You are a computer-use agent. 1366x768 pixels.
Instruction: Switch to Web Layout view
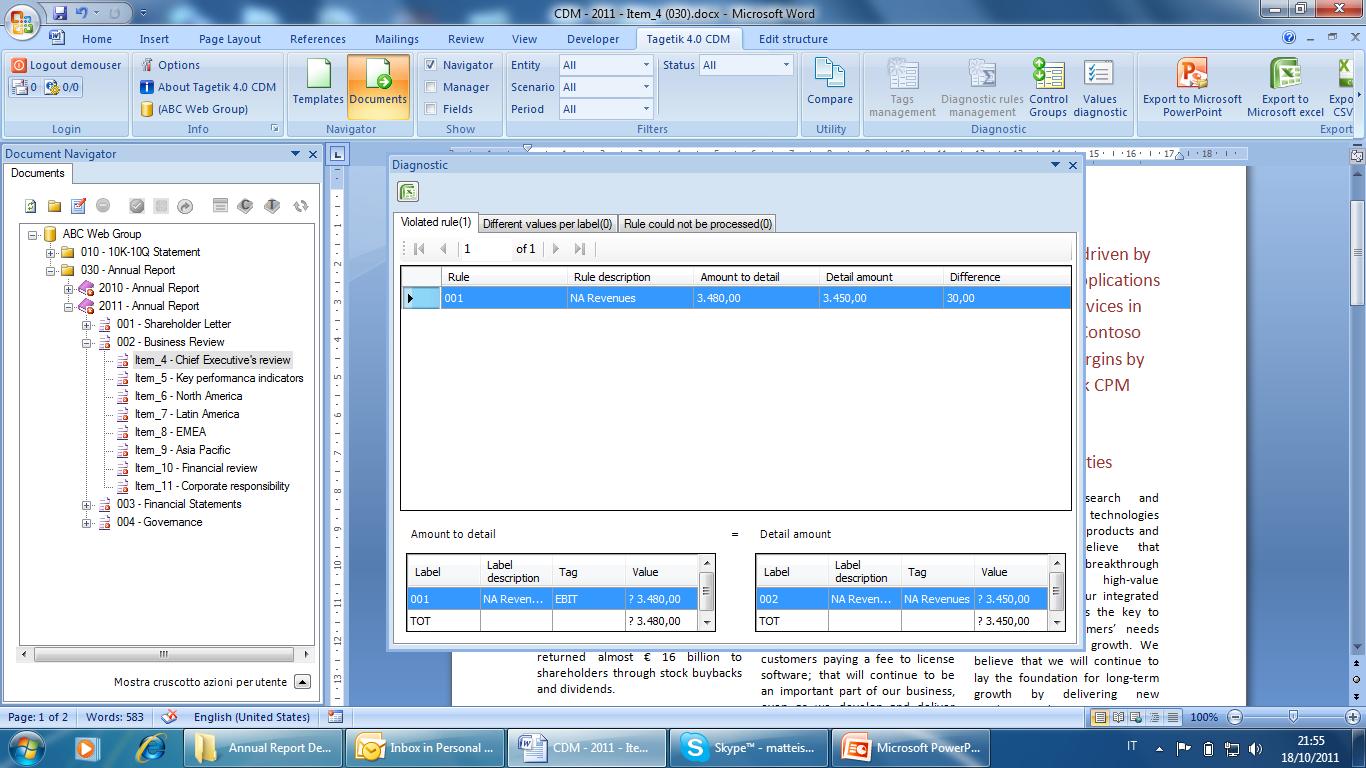pos(1136,717)
